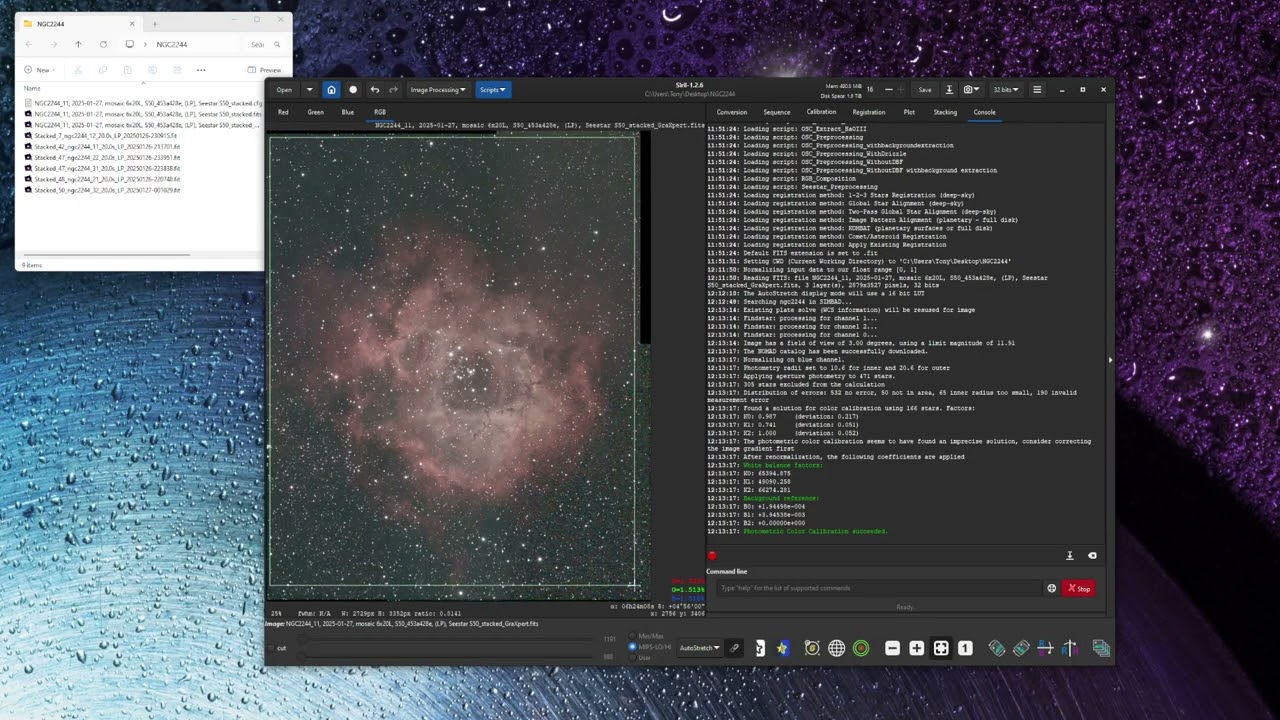Click the round record button in Siril's header
This screenshot has height=720, width=1280.
click(x=353, y=90)
